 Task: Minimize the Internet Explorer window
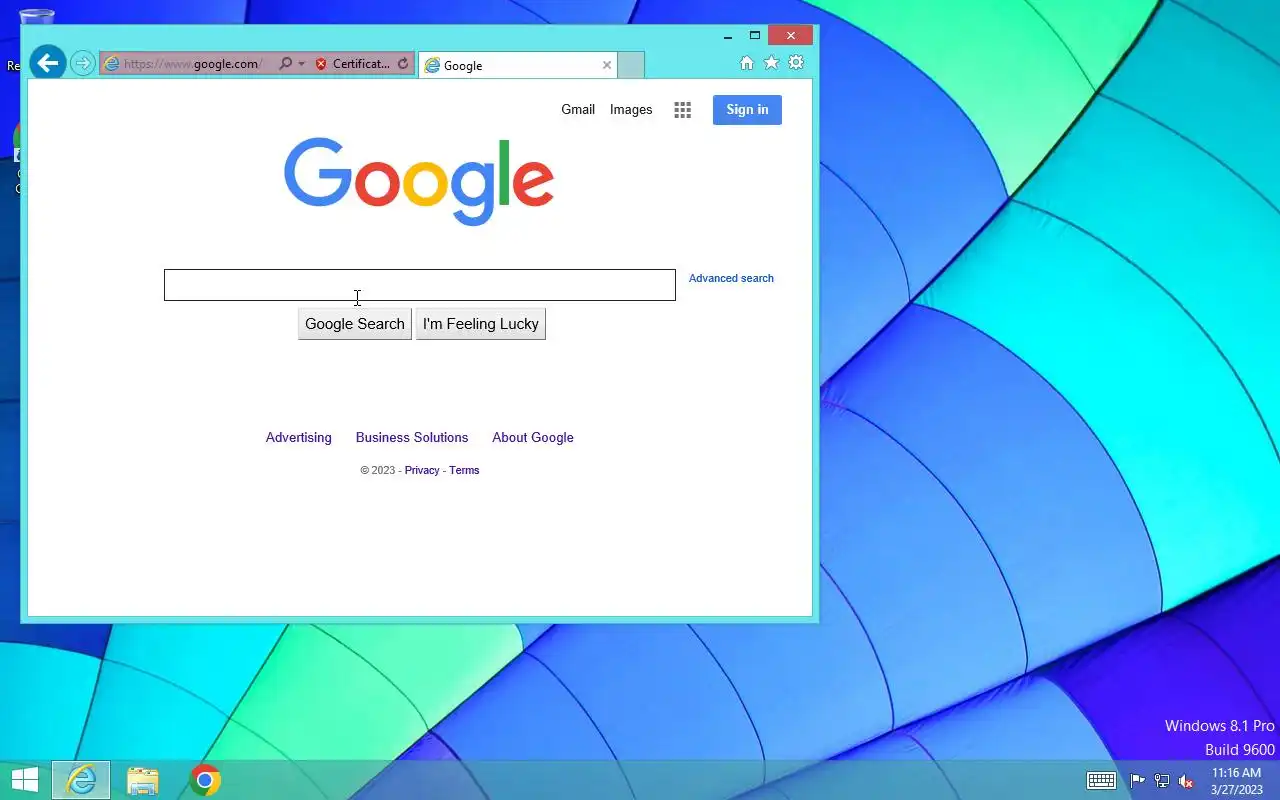pos(728,35)
